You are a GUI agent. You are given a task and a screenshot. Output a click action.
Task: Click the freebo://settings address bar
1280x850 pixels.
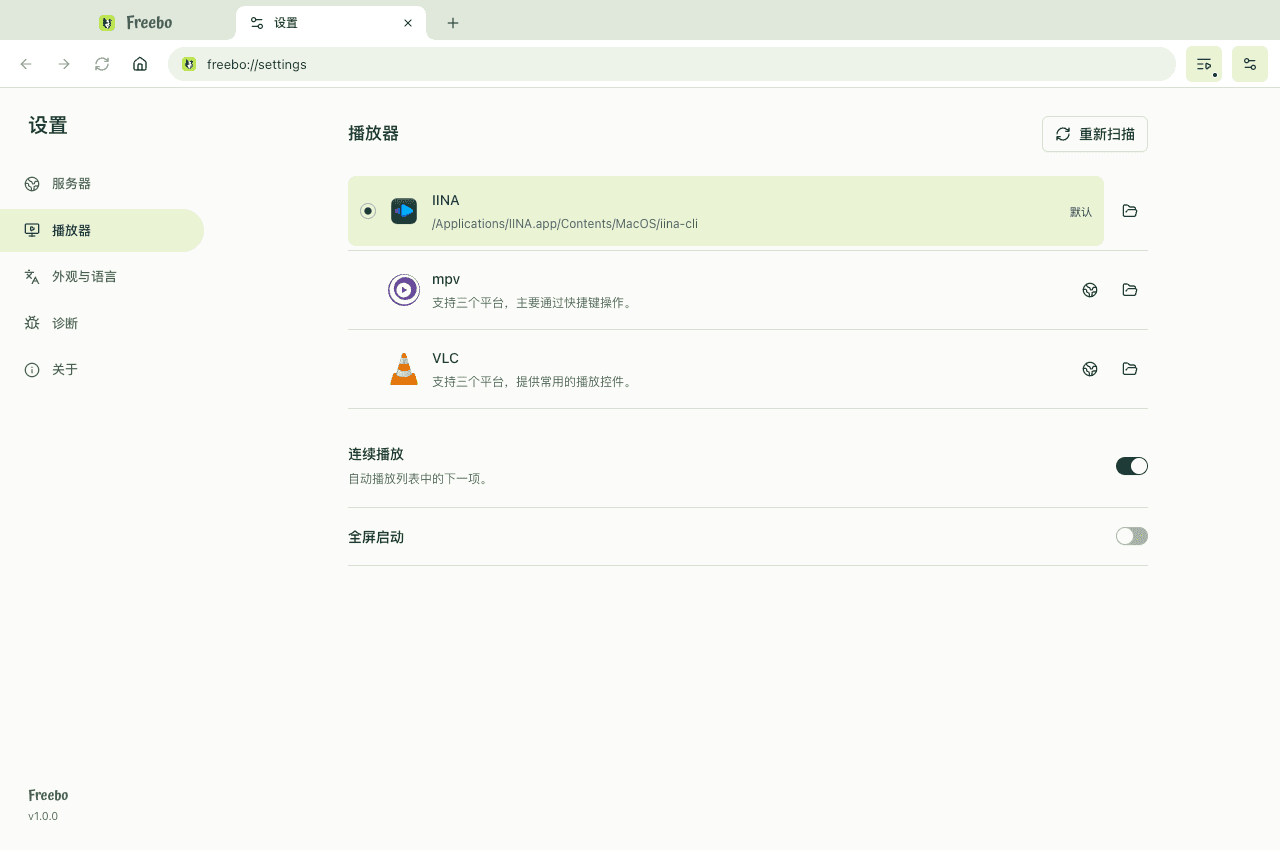coord(672,64)
